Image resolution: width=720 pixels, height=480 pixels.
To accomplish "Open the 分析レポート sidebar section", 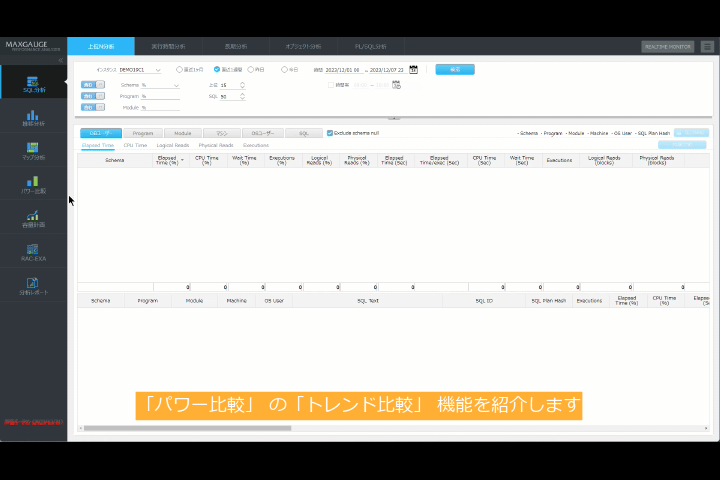I will tap(34, 285).
